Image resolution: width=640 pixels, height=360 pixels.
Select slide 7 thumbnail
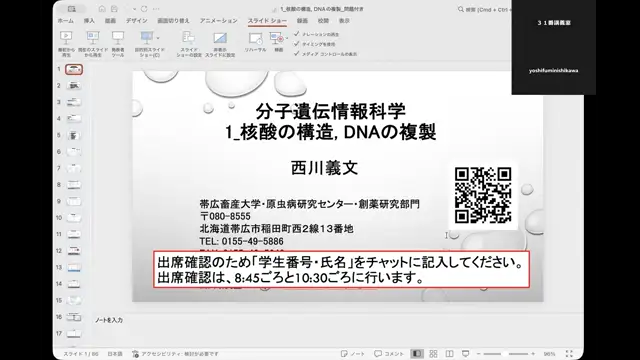tap(74, 168)
